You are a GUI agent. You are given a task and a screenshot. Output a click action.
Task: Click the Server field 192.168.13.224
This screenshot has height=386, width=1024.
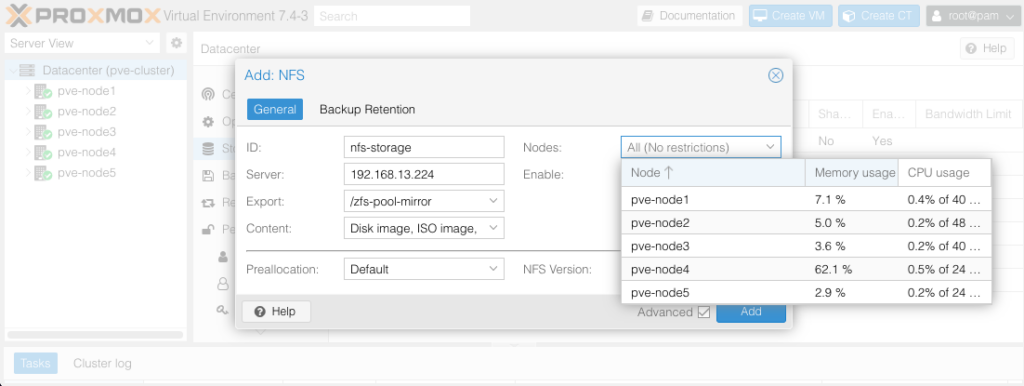(424, 174)
